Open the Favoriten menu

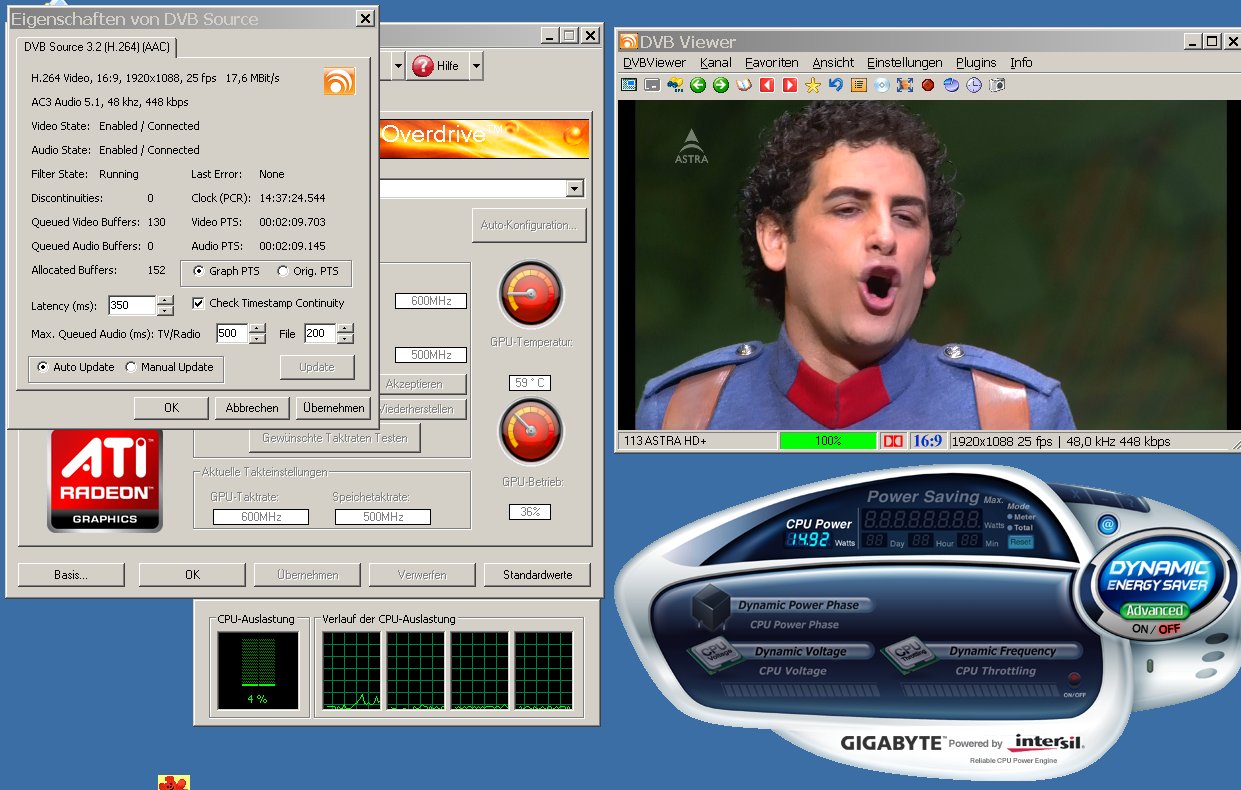coord(771,62)
